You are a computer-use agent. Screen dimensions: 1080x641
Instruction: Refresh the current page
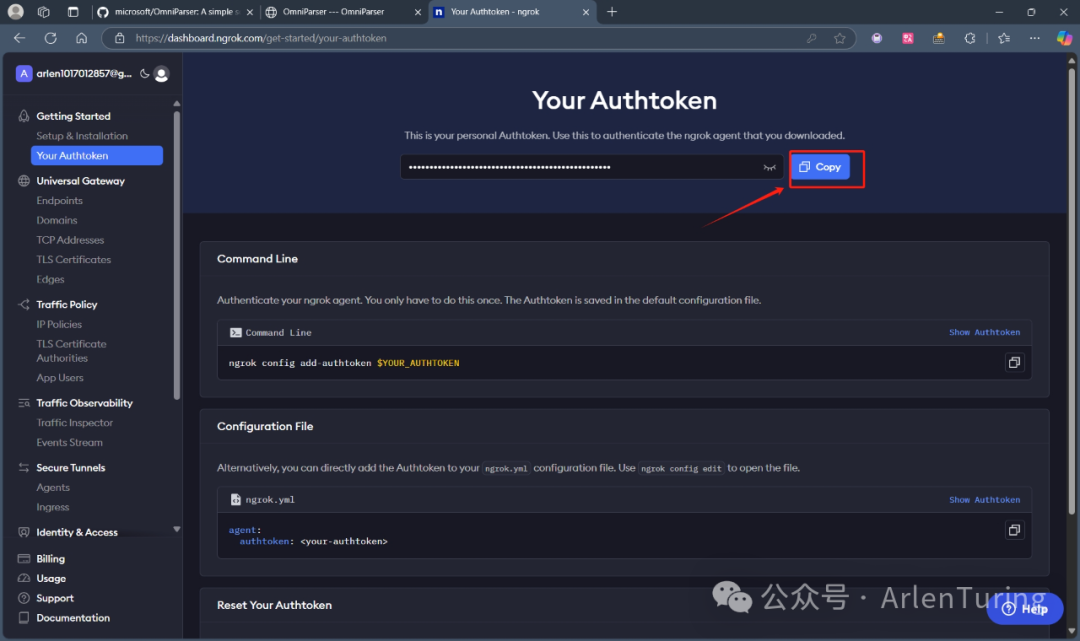point(50,38)
